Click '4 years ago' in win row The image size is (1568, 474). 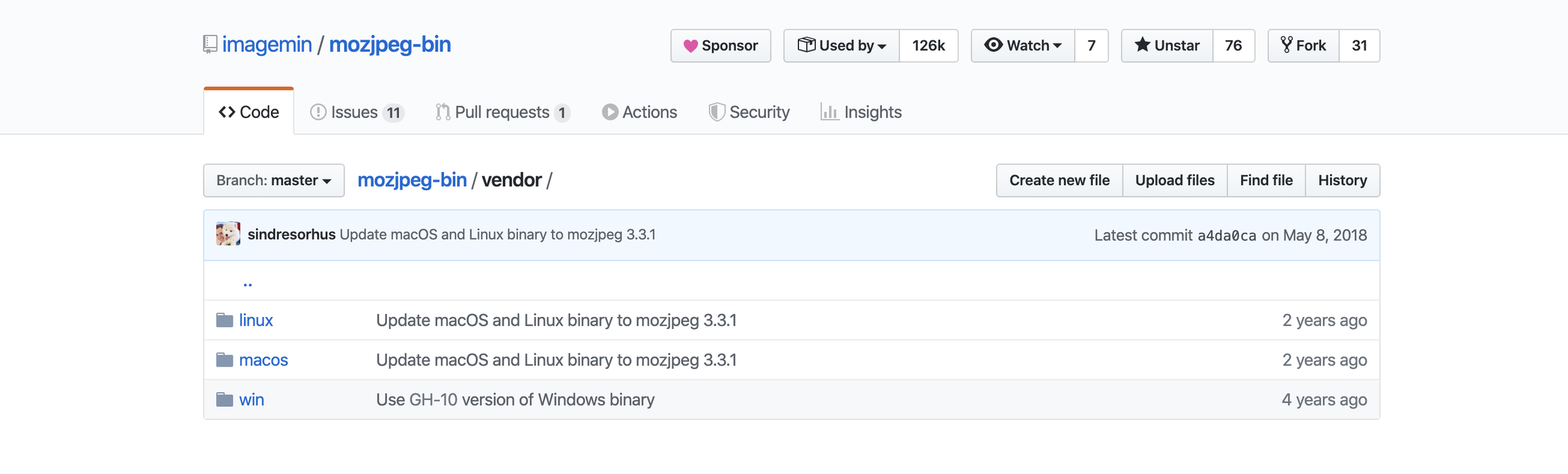point(1324,399)
